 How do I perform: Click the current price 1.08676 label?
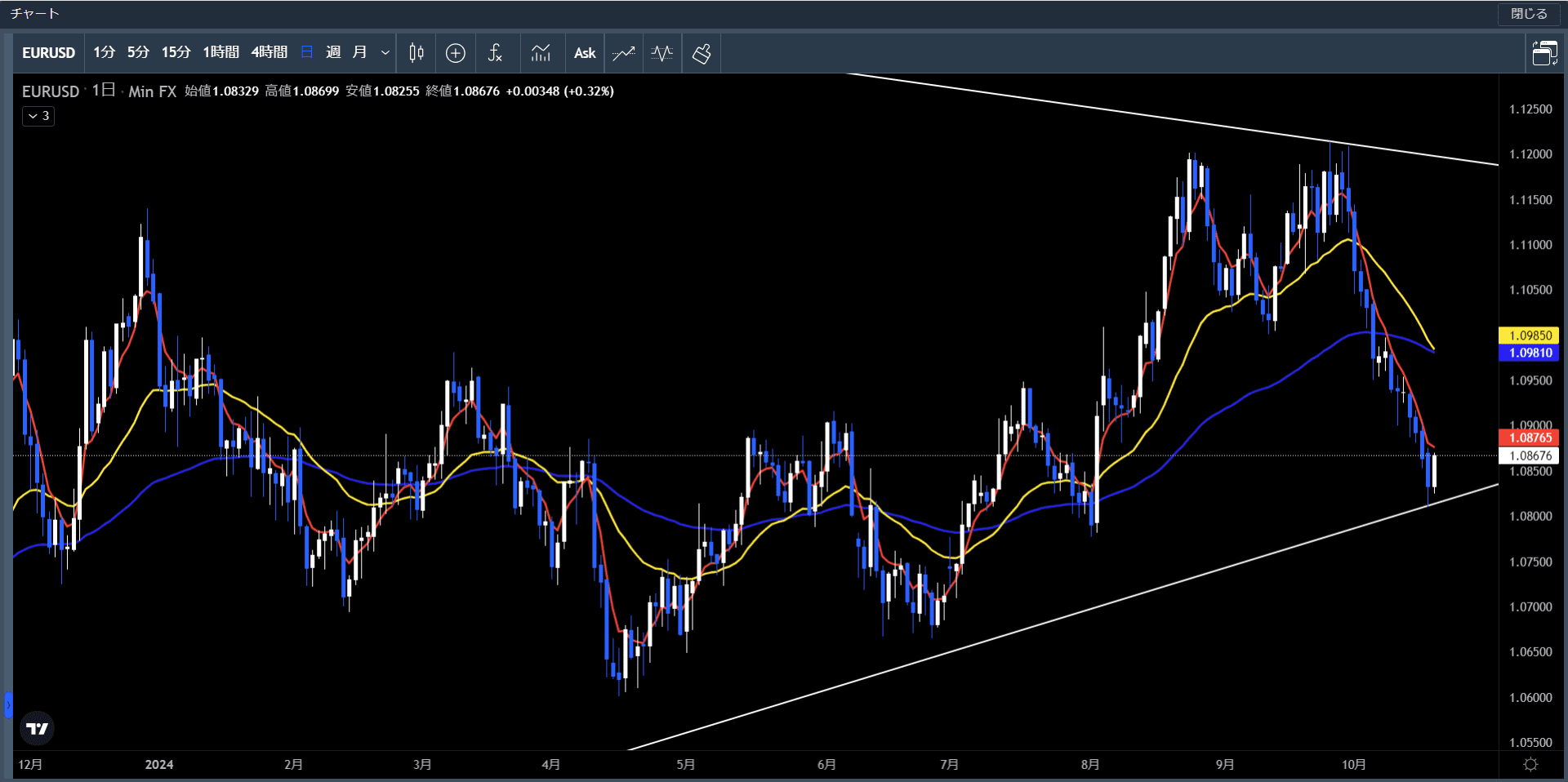click(x=1529, y=455)
